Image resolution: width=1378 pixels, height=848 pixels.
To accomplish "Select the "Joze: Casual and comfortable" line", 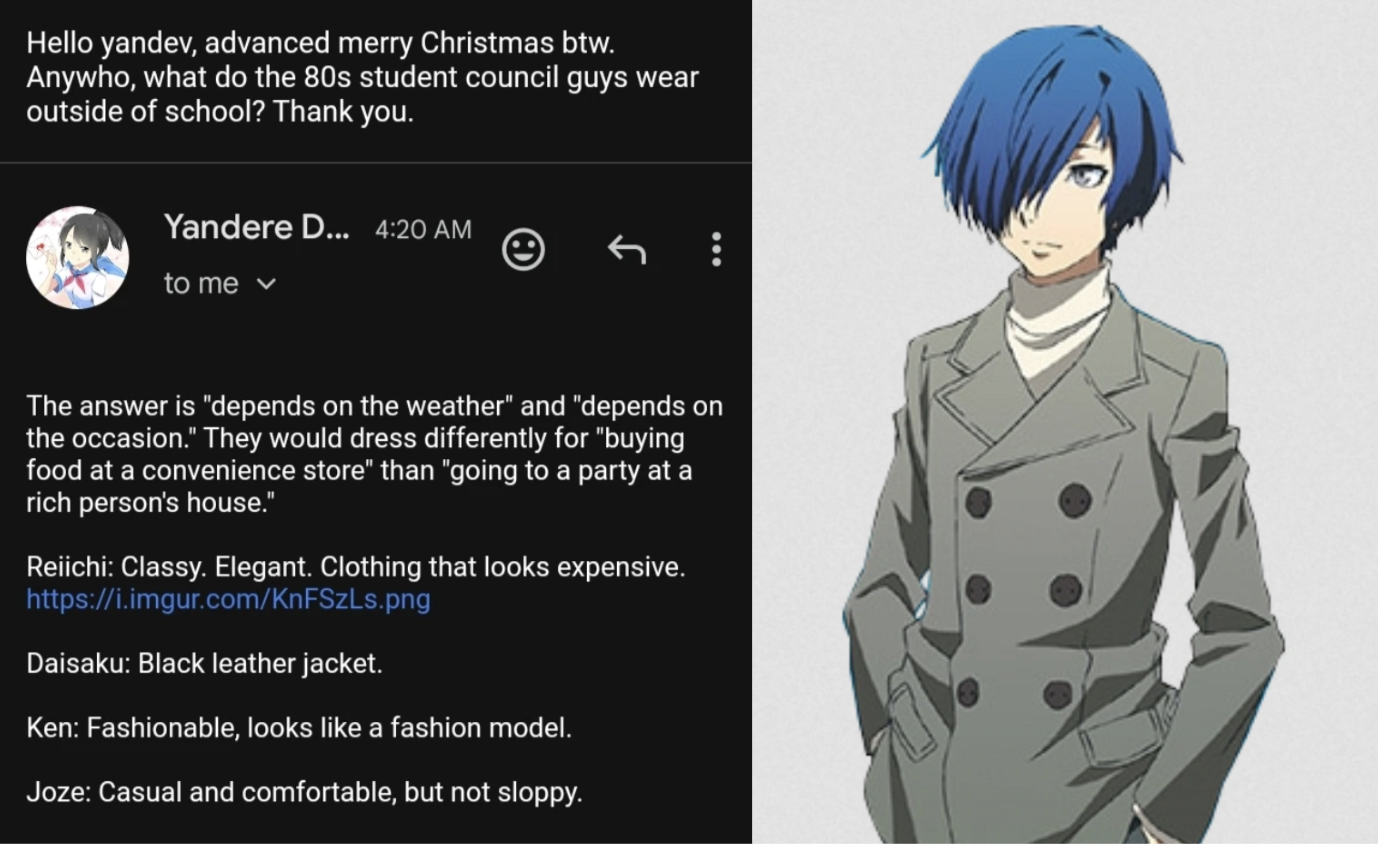I will 304,793.
